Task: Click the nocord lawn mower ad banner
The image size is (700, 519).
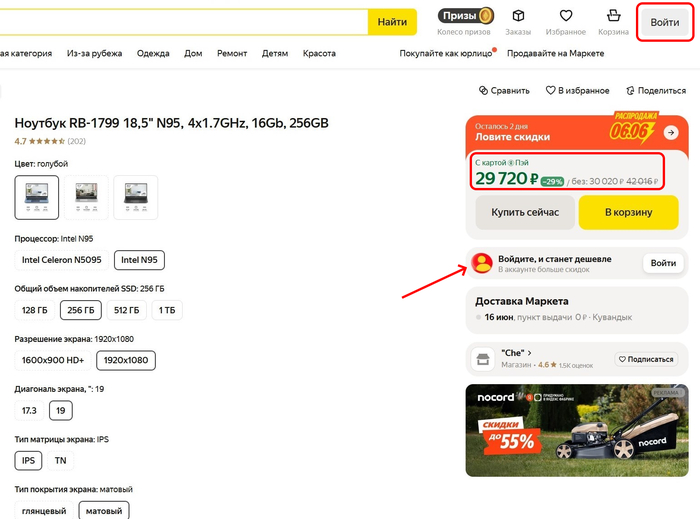Action: [x=576, y=430]
